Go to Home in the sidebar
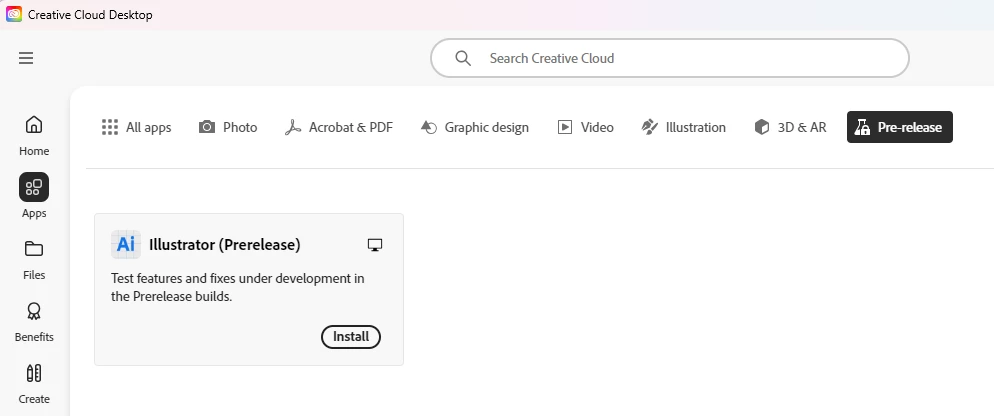The width and height of the screenshot is (994, 416). (34, 135)
